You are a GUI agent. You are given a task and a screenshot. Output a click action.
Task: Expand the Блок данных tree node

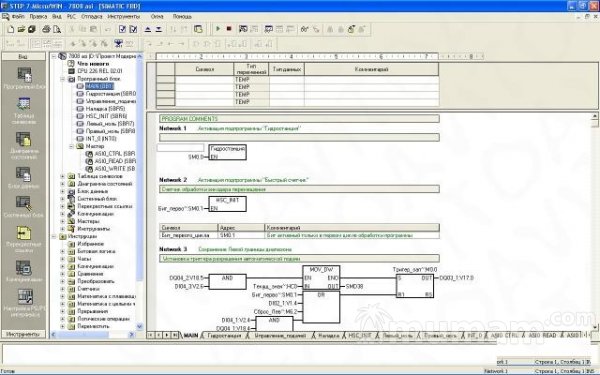[63, 191]
